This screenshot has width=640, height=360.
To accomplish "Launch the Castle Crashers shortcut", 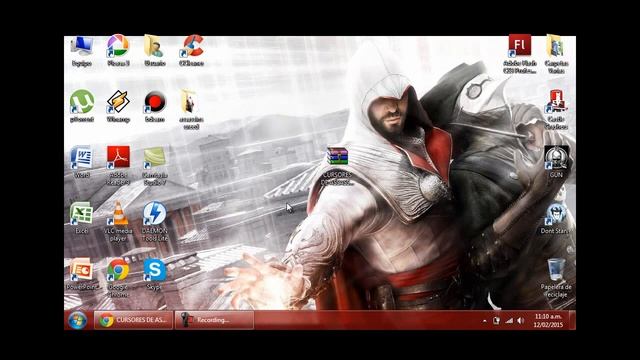I will click(556, 109).
